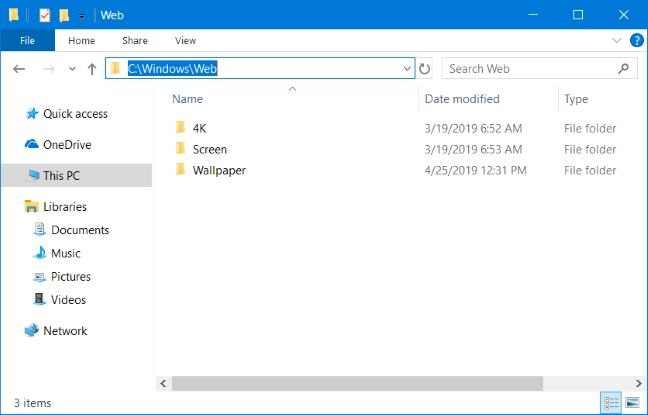Click the OneDrive cloud icon
This screenshot has height=415, width=648.
[x=32, y=144]
